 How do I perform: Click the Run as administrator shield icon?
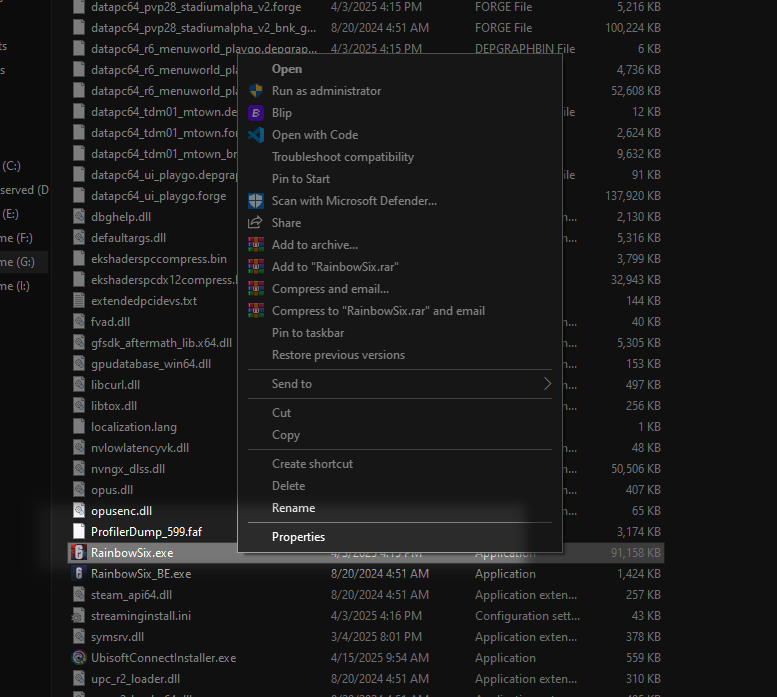click(256, 91)
